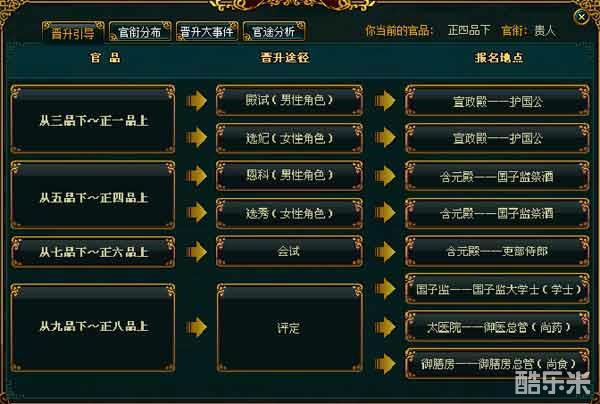Select 太医院——御医总管(尚药) signup location
The width and height of the screenshot is (600, 404).
497,326
